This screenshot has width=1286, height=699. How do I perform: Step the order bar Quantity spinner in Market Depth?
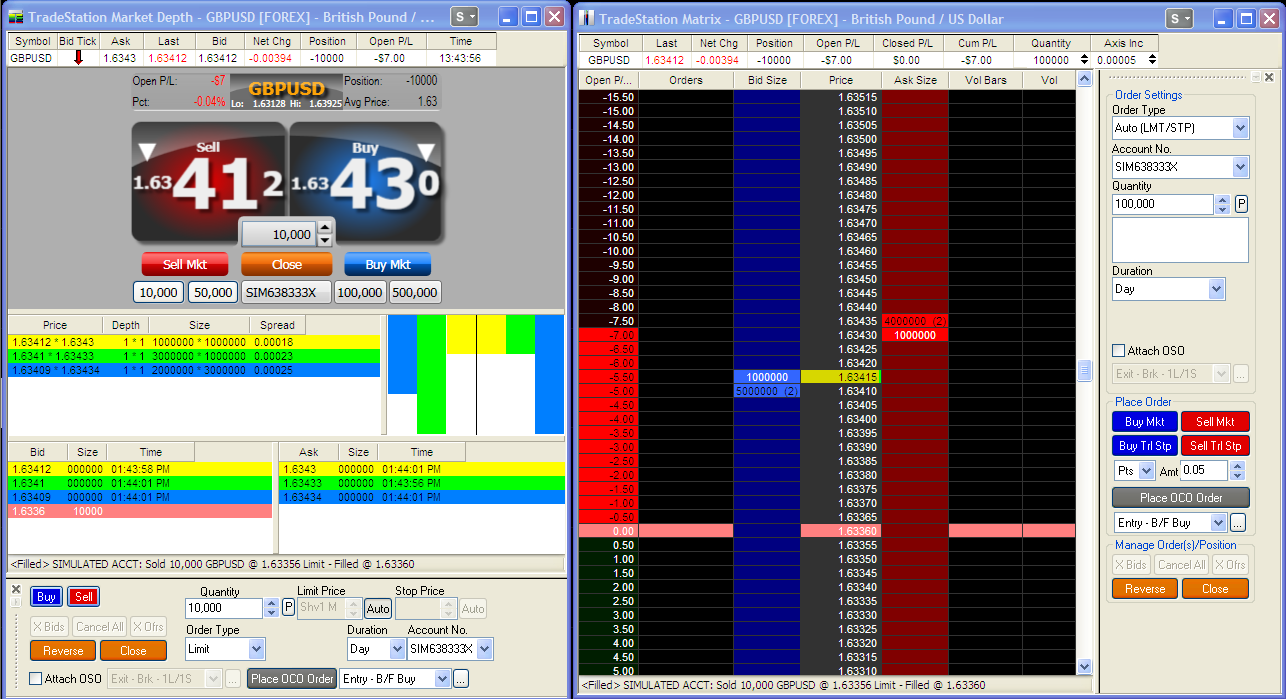(272, 608)
